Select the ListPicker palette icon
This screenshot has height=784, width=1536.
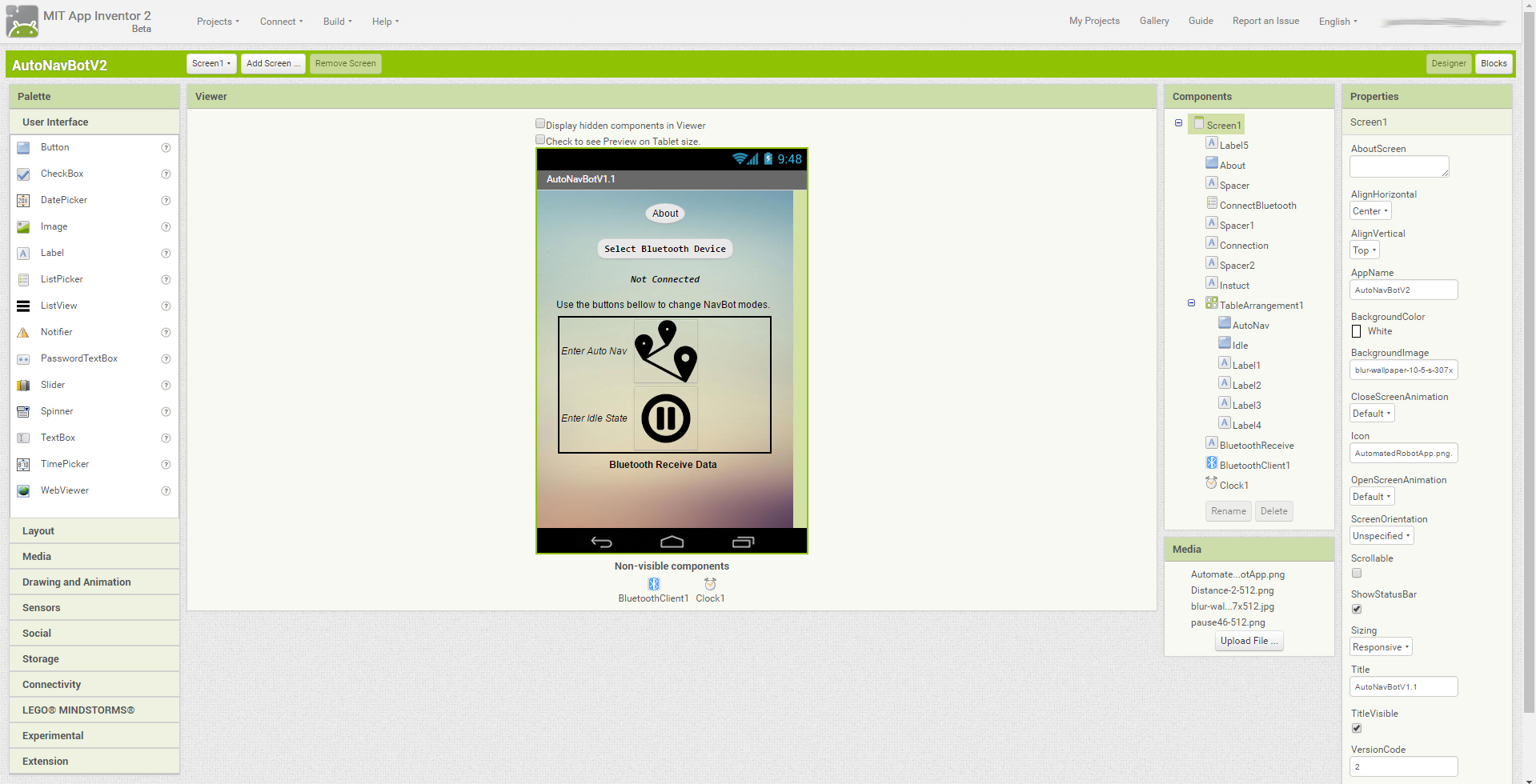tap(23, 280)
